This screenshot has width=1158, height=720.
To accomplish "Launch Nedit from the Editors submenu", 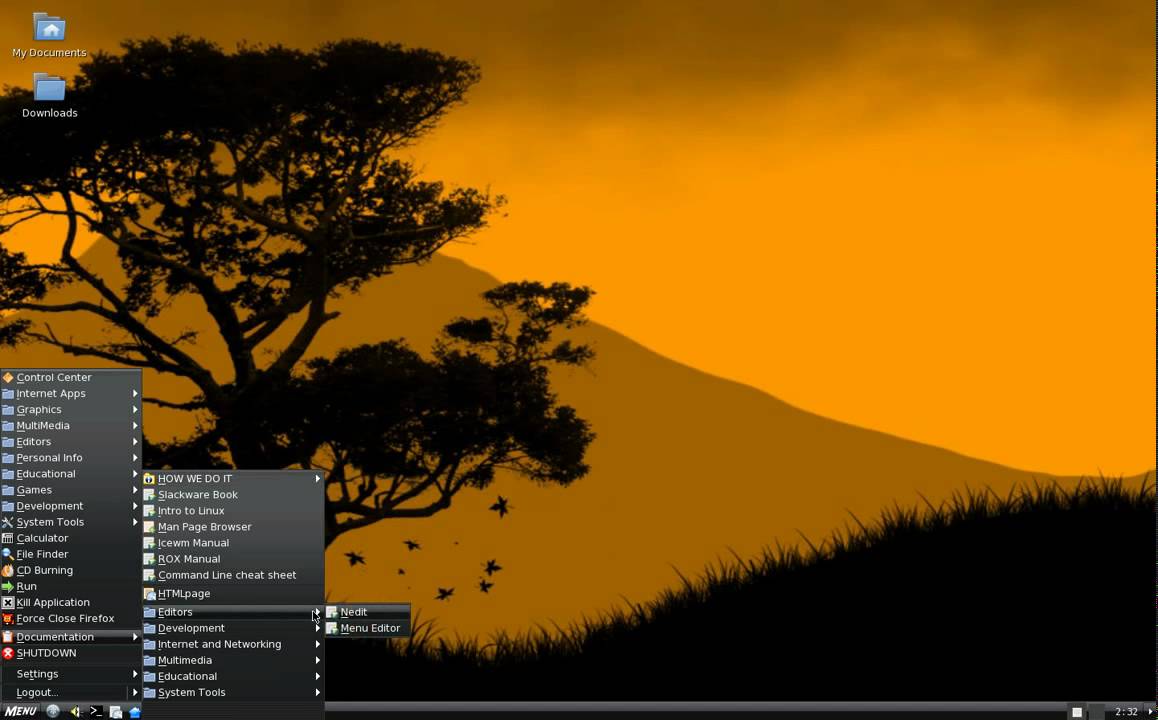I will pyautogui.click(x=368, y=612).
